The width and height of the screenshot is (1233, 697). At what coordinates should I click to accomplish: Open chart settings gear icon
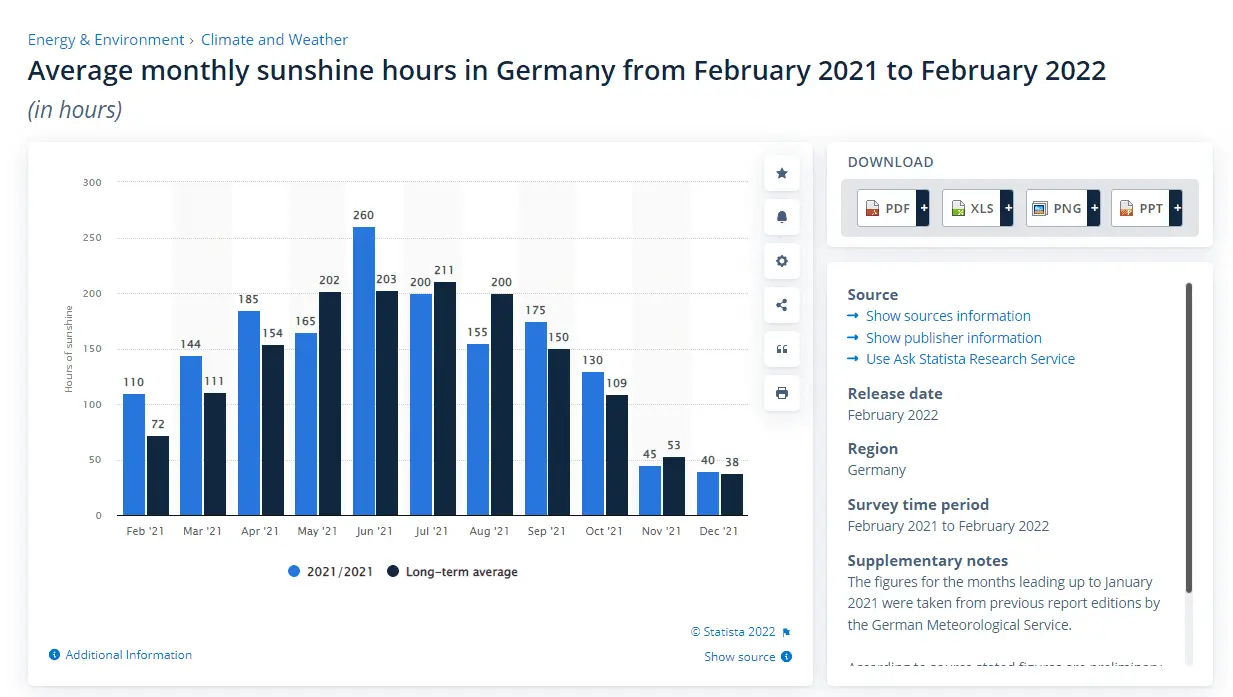[x=781, y=261]
